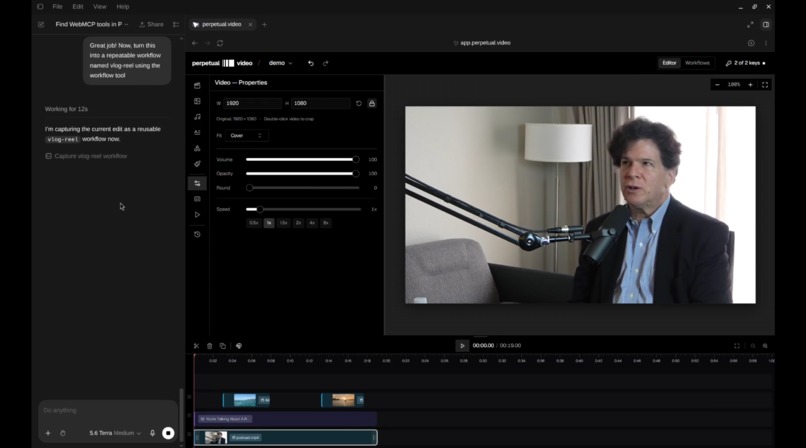Zoom in on the timeline

[x=765, y=346]
